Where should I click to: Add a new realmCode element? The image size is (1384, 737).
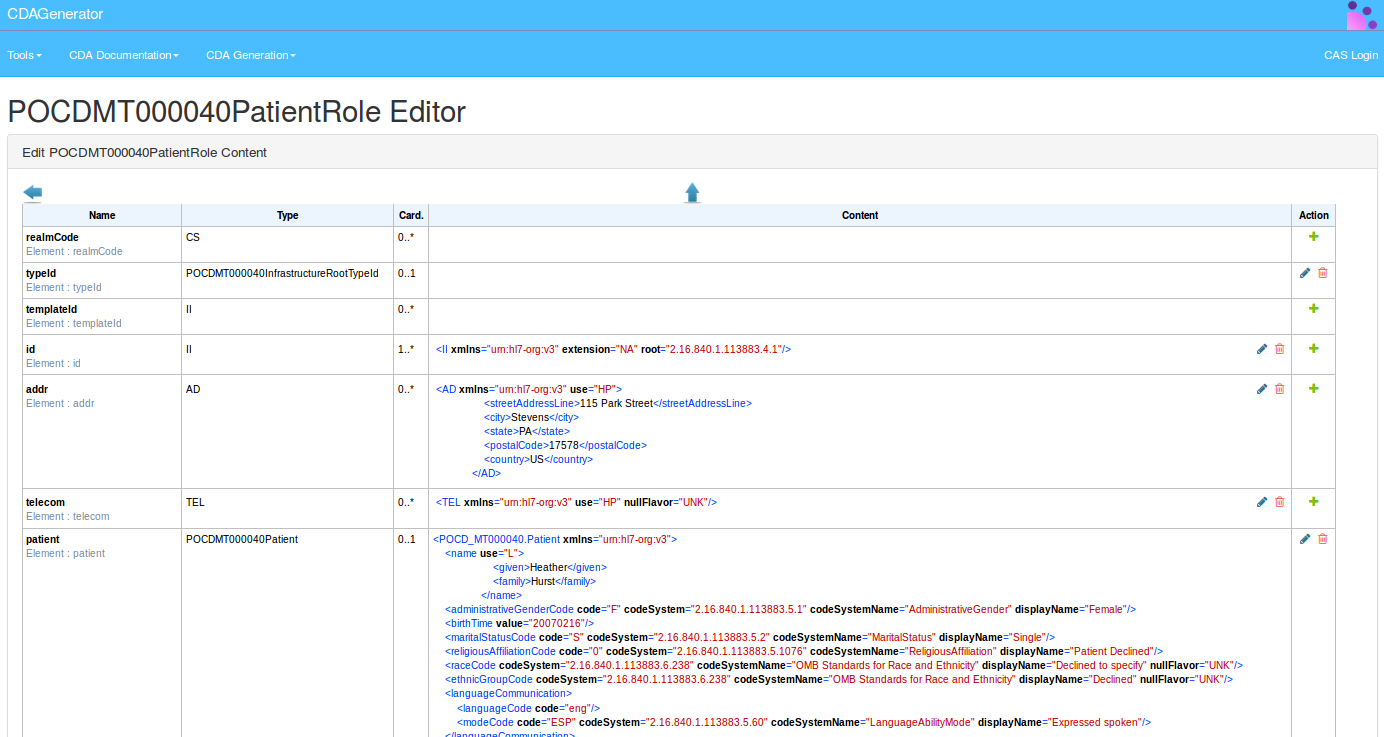pos(1313,237)
